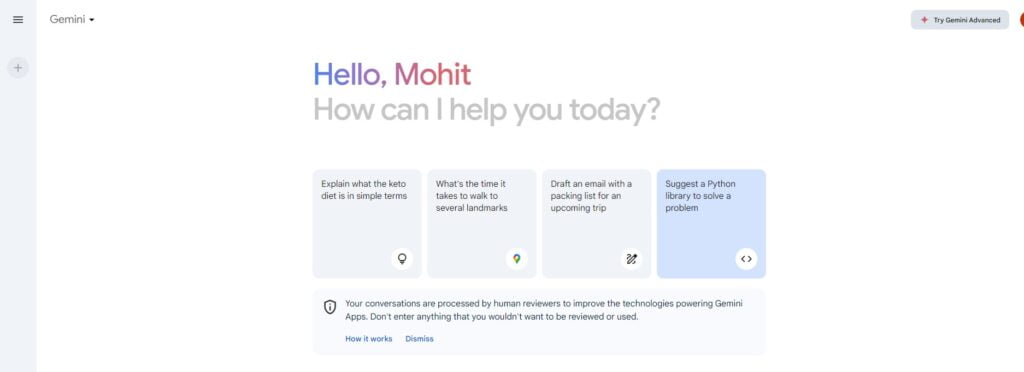Click the pencil draft icon on email card
The height and width of the screenshot is (372, 1024).
[x=631, y=258]
